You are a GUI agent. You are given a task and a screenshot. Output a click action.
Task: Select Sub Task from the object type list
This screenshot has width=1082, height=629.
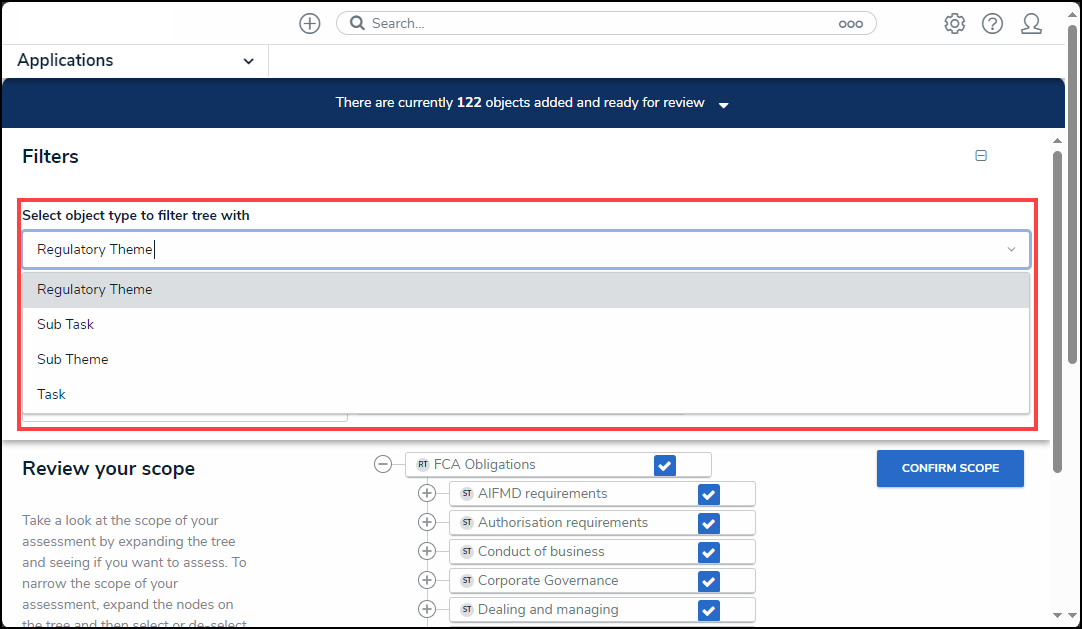(65, 324)
